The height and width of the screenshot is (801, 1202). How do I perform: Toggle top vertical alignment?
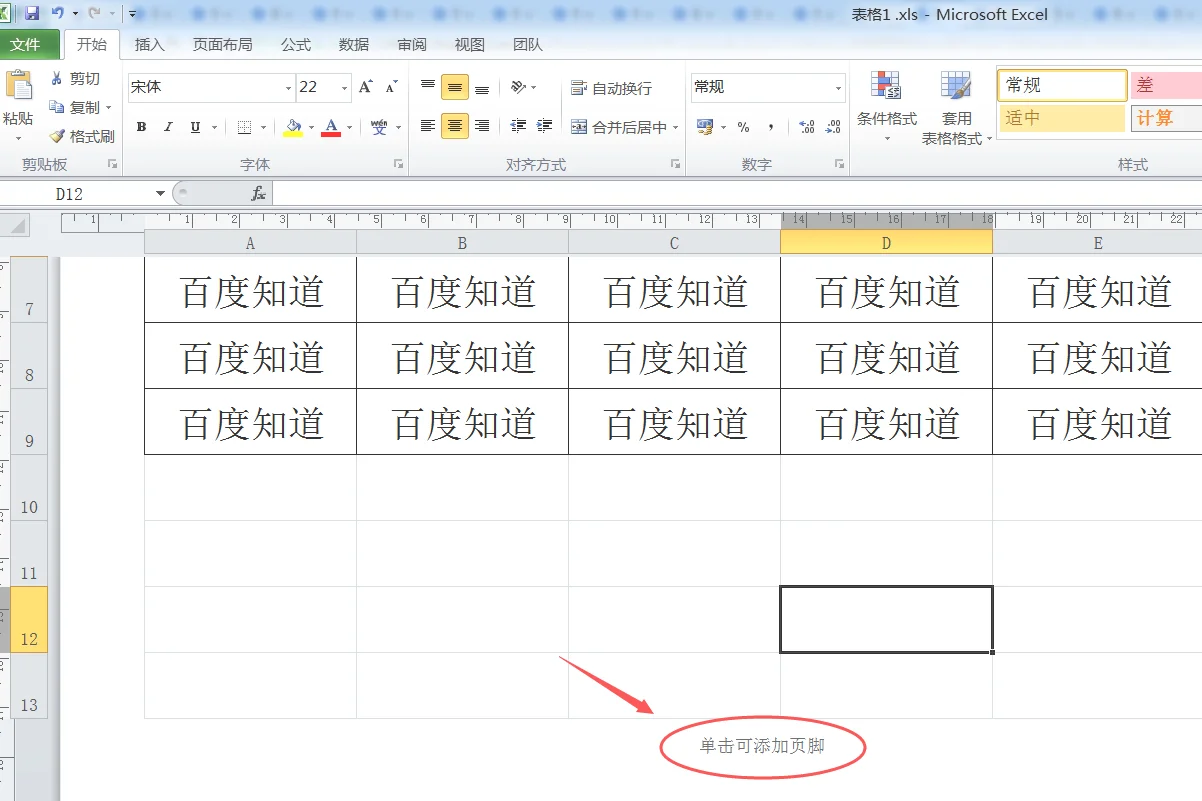(428, 87)
